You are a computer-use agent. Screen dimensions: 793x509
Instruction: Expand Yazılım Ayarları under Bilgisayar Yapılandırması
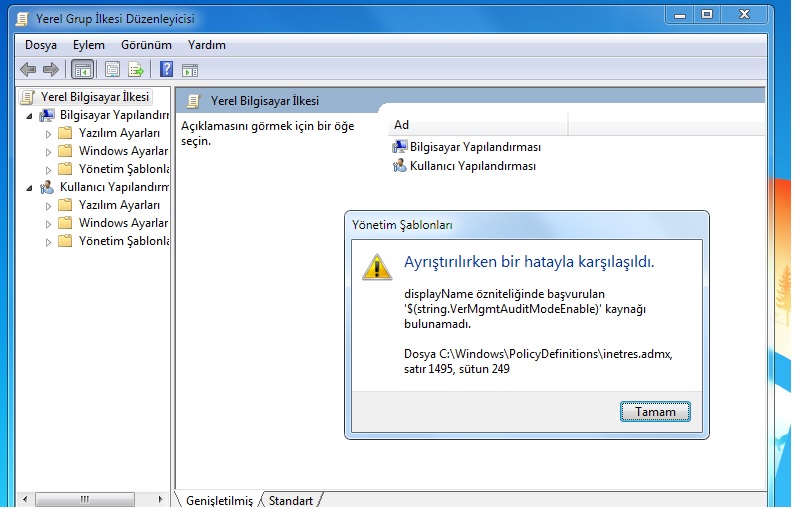(x=48, y=134)
